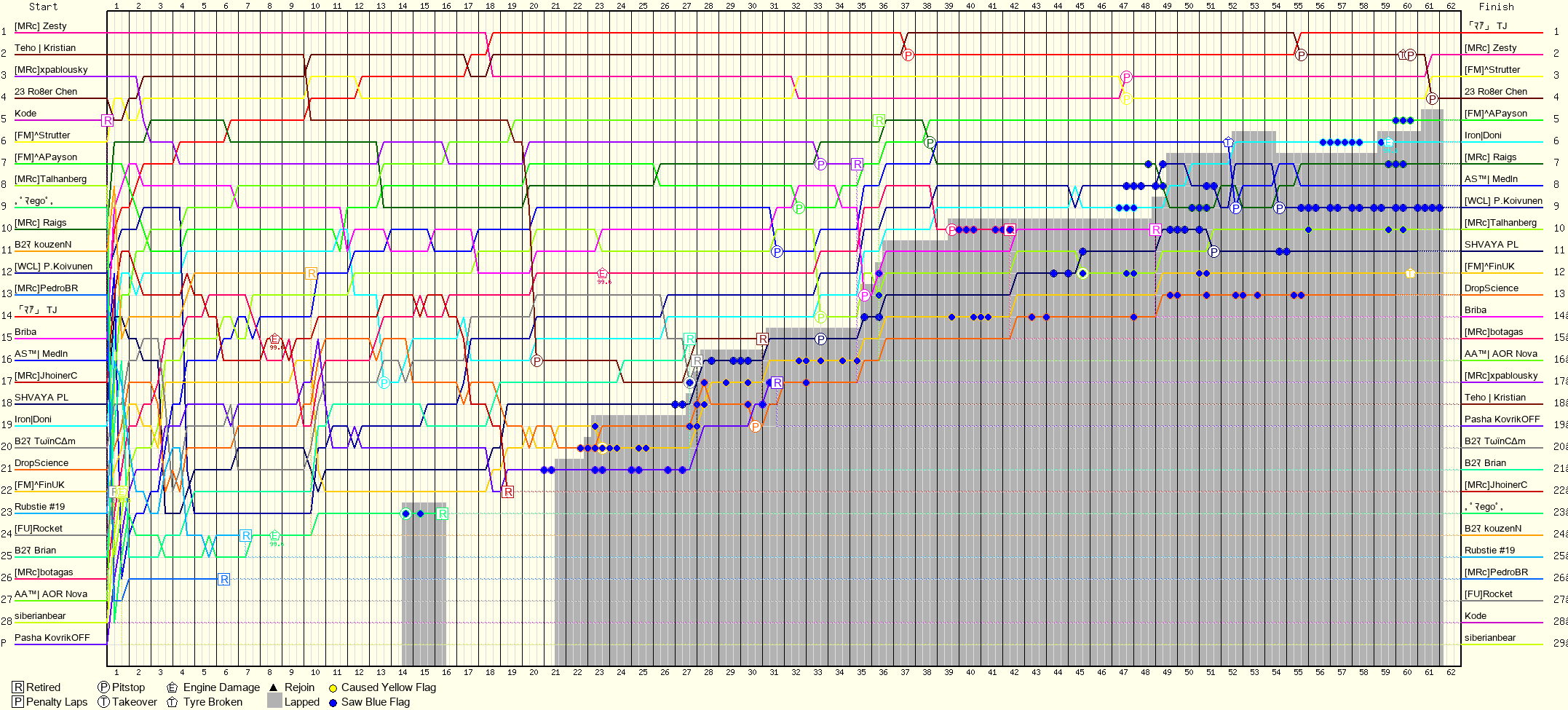Select finishing driver 'DropScience'
Viewport: 1568px width, 710px height.
tap(1492, 288)
